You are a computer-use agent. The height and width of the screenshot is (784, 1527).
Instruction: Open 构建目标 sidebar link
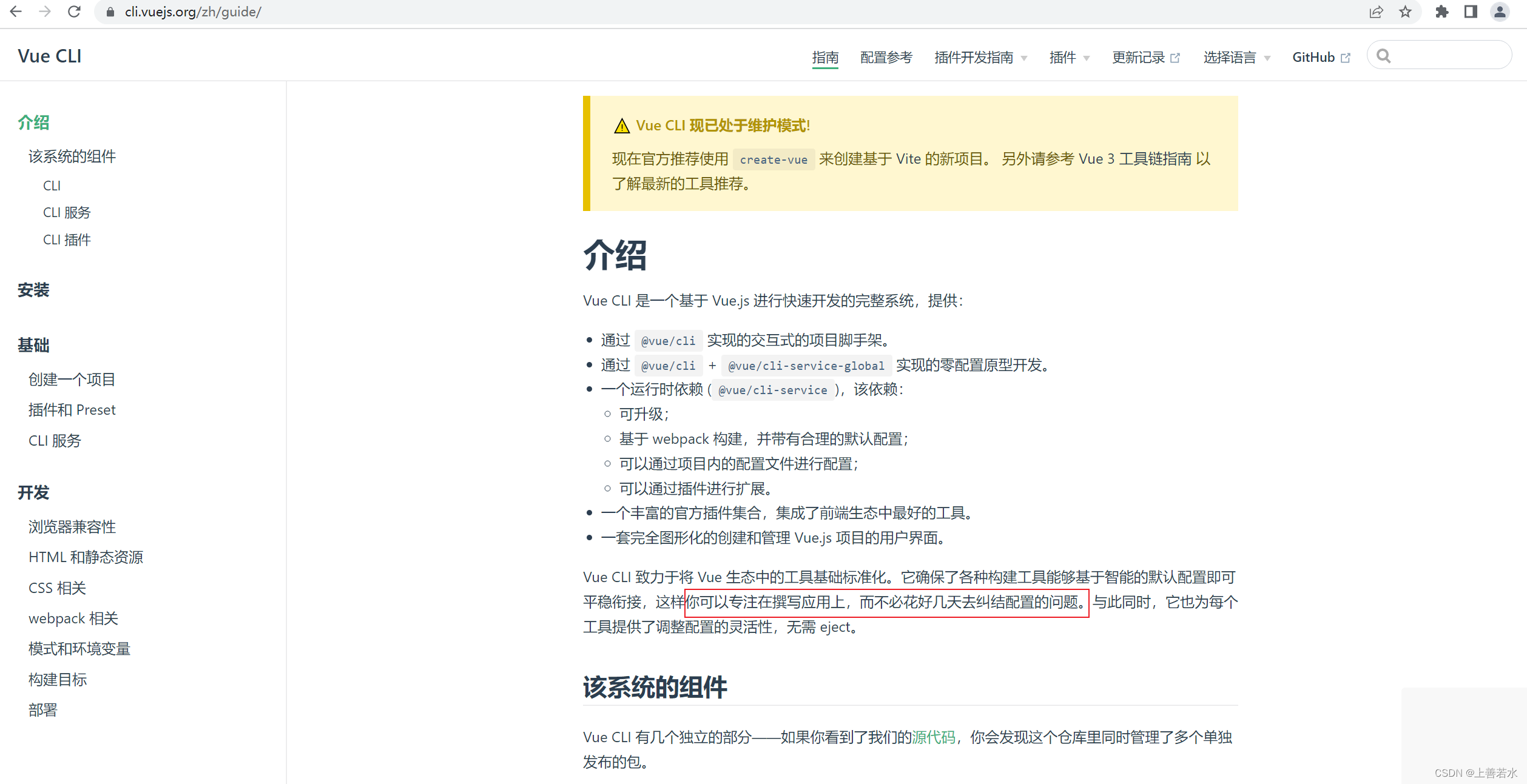pyautogui.click(x=58, y=680)
